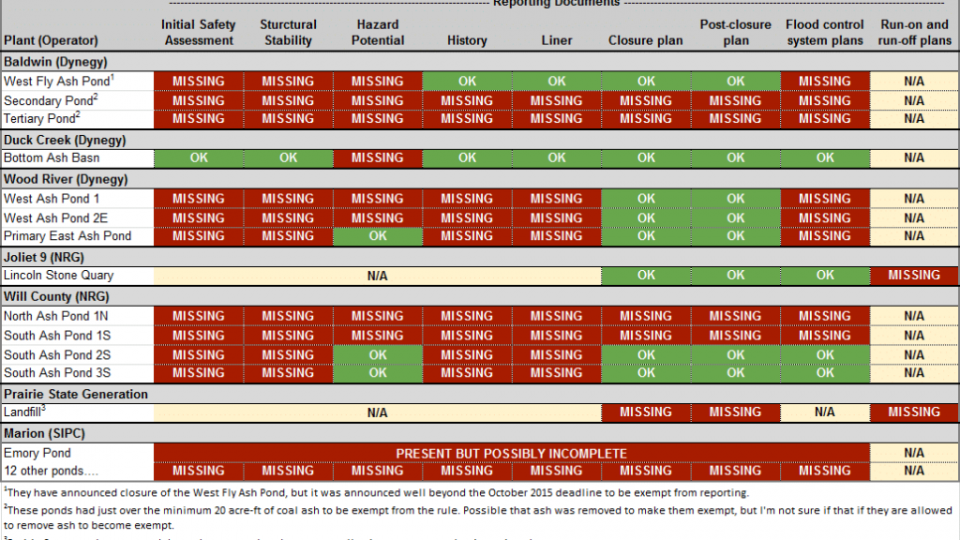
Task: Select the 'Will County (NRG)' group row
Action: (x=480, y=296)
